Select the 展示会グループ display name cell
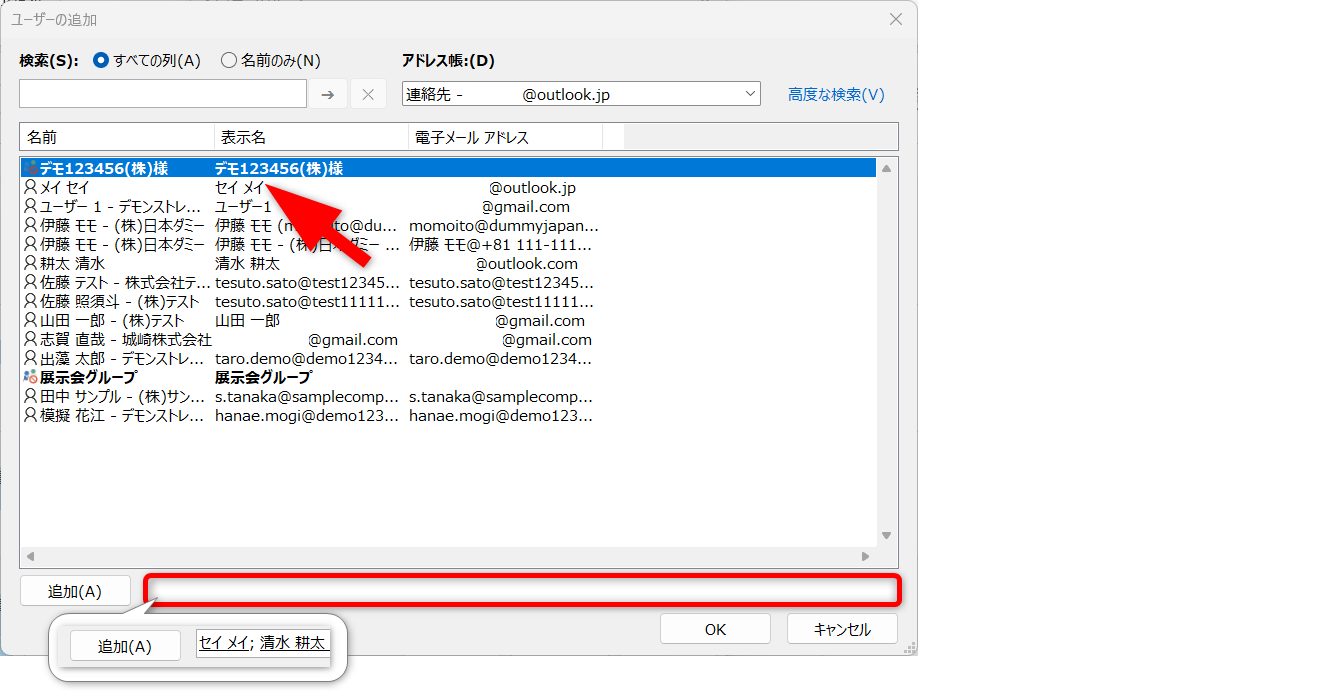Viewport: 1344px width, 700px height. pyautogui.click(x=263, y=378)
